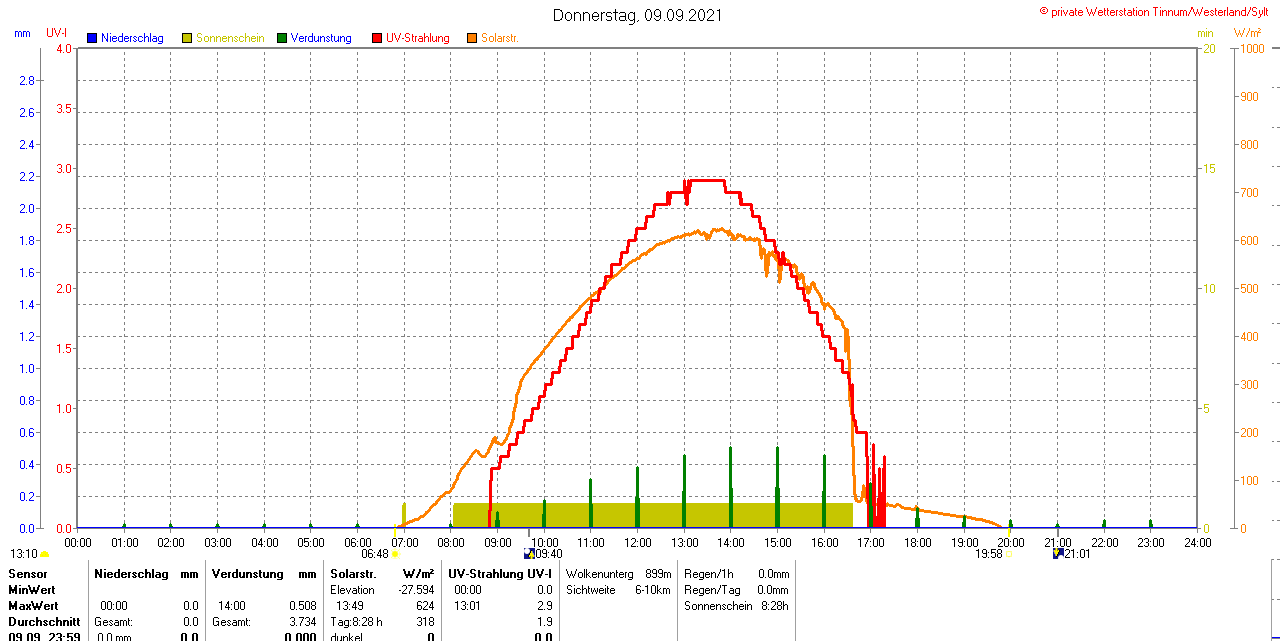Click the moon icon next to 09:40
Screen dimensions: 1280x641
[x=528, y=553]
